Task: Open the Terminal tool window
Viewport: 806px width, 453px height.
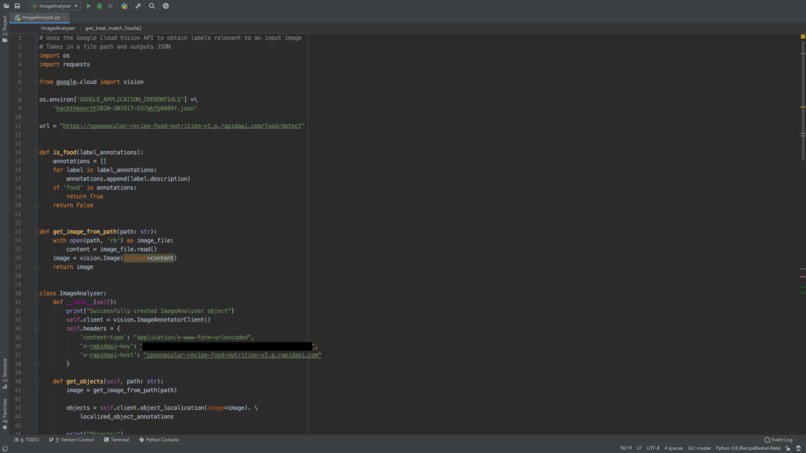Action: [x=117, y=440]
